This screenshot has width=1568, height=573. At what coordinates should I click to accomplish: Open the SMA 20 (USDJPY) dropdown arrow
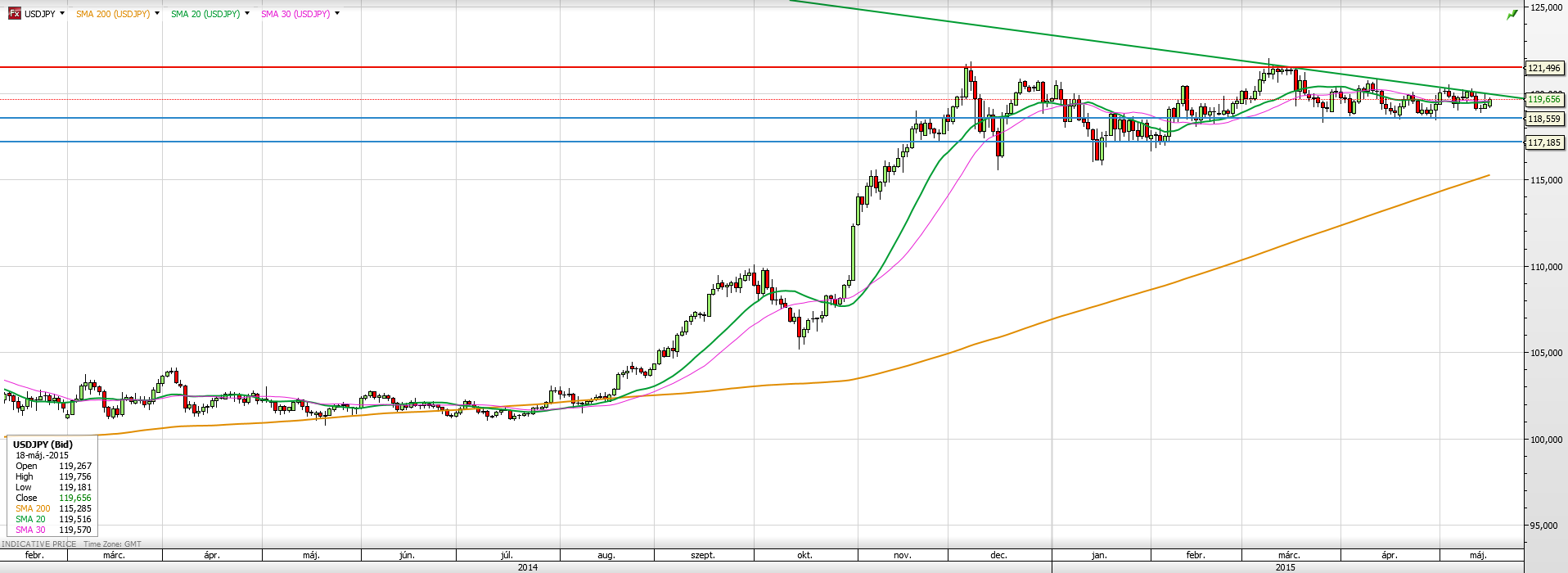pos(247,14)
